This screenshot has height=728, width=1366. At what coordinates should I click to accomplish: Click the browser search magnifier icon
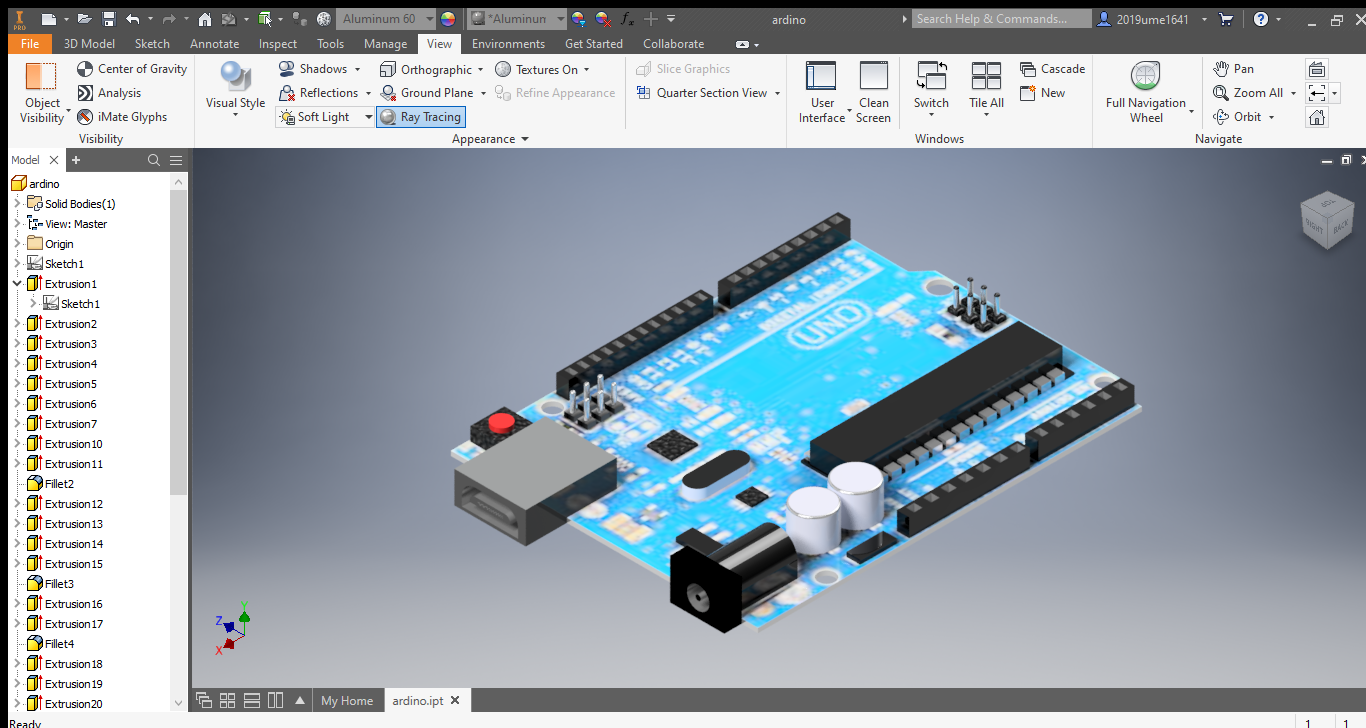click(154, 160)
